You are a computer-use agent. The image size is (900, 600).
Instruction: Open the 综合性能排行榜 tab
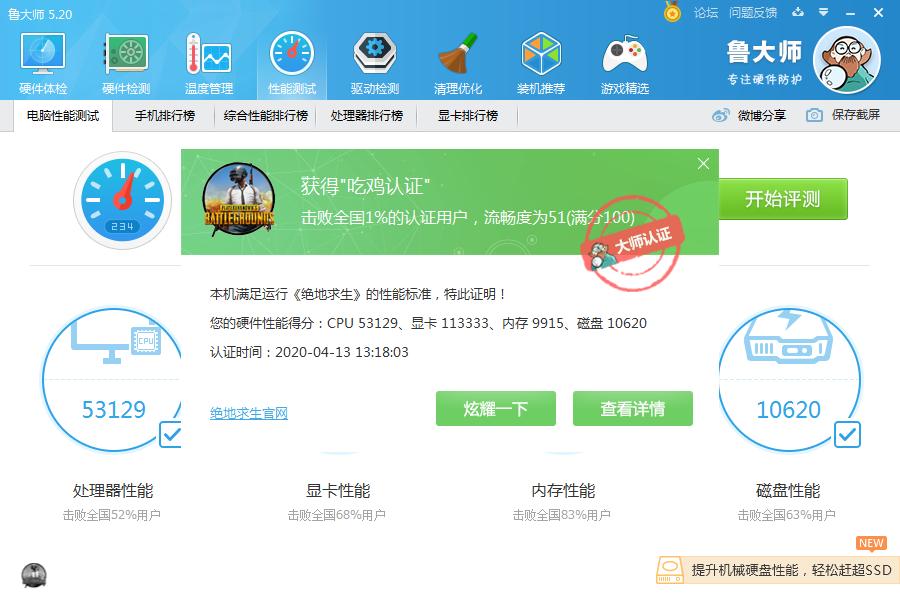pos(265,115)
